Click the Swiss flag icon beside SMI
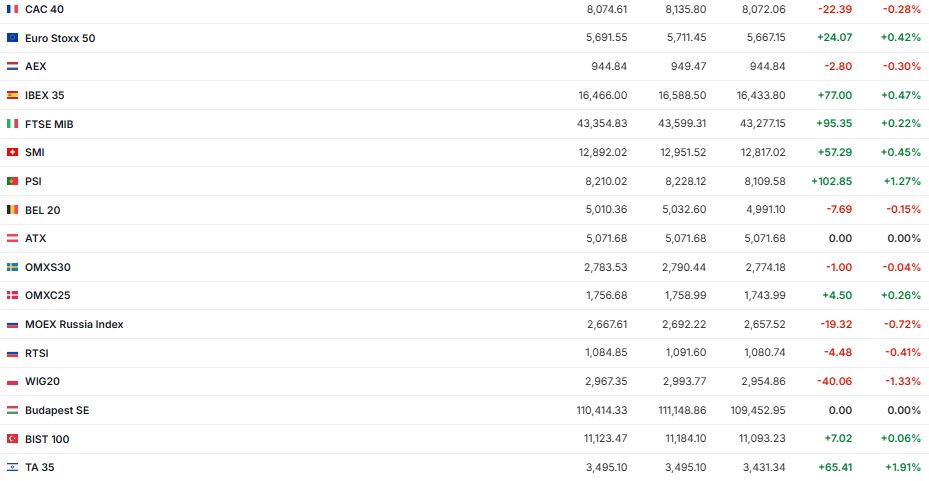The height and width of the screenshot is (481, 929). click(x=12, y=153)
